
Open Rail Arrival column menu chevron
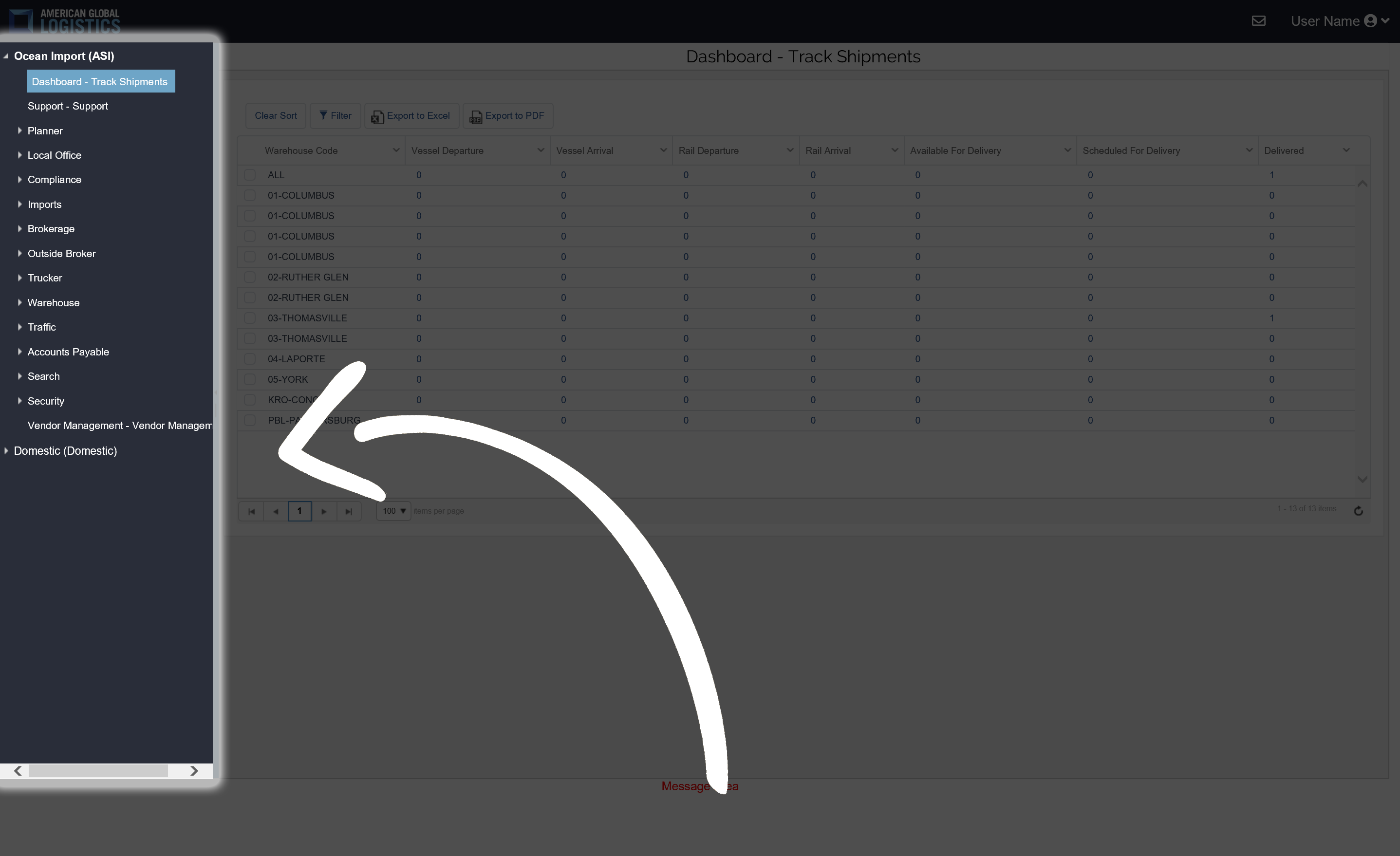coord(895,150)
